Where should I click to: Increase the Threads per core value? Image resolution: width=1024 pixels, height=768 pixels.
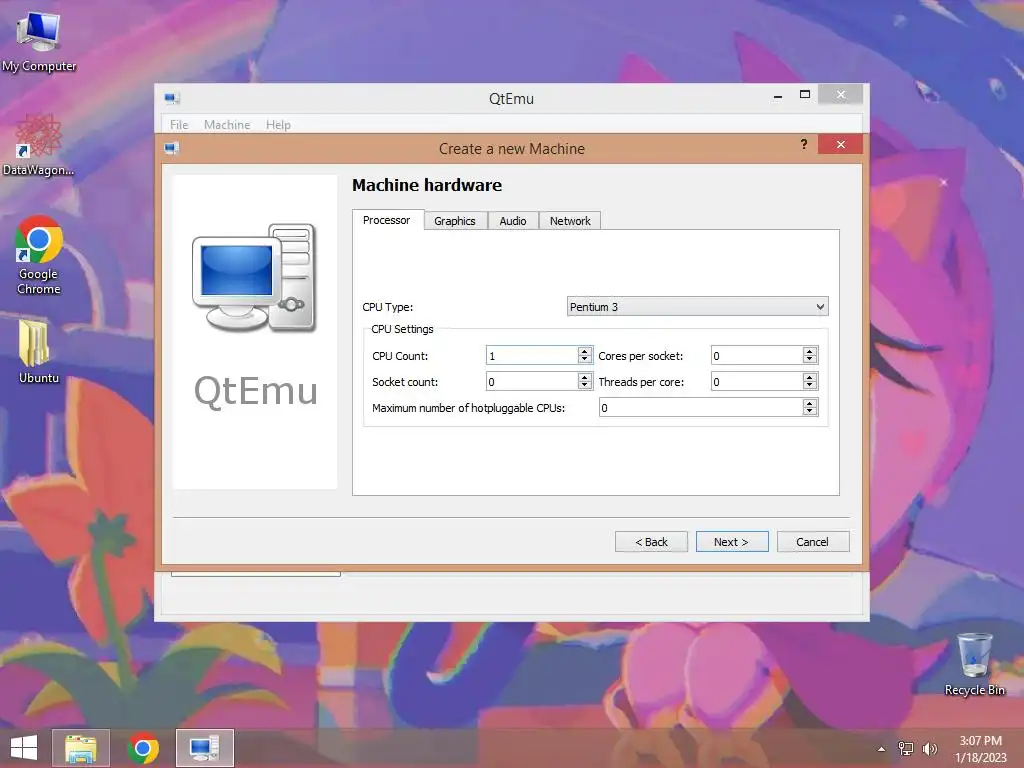(810, 377)
